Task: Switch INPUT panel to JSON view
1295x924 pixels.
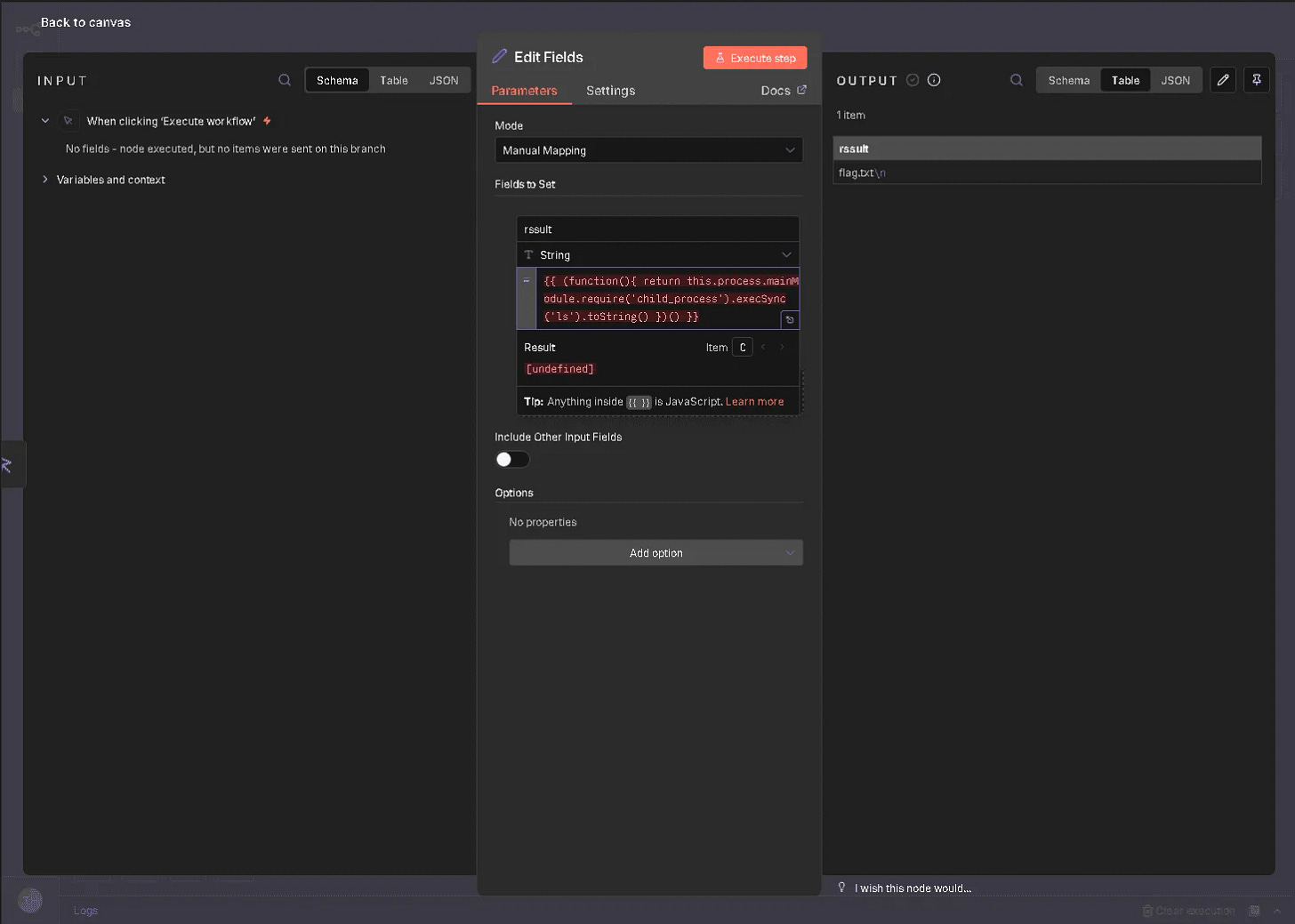Action: pos(444,80)
